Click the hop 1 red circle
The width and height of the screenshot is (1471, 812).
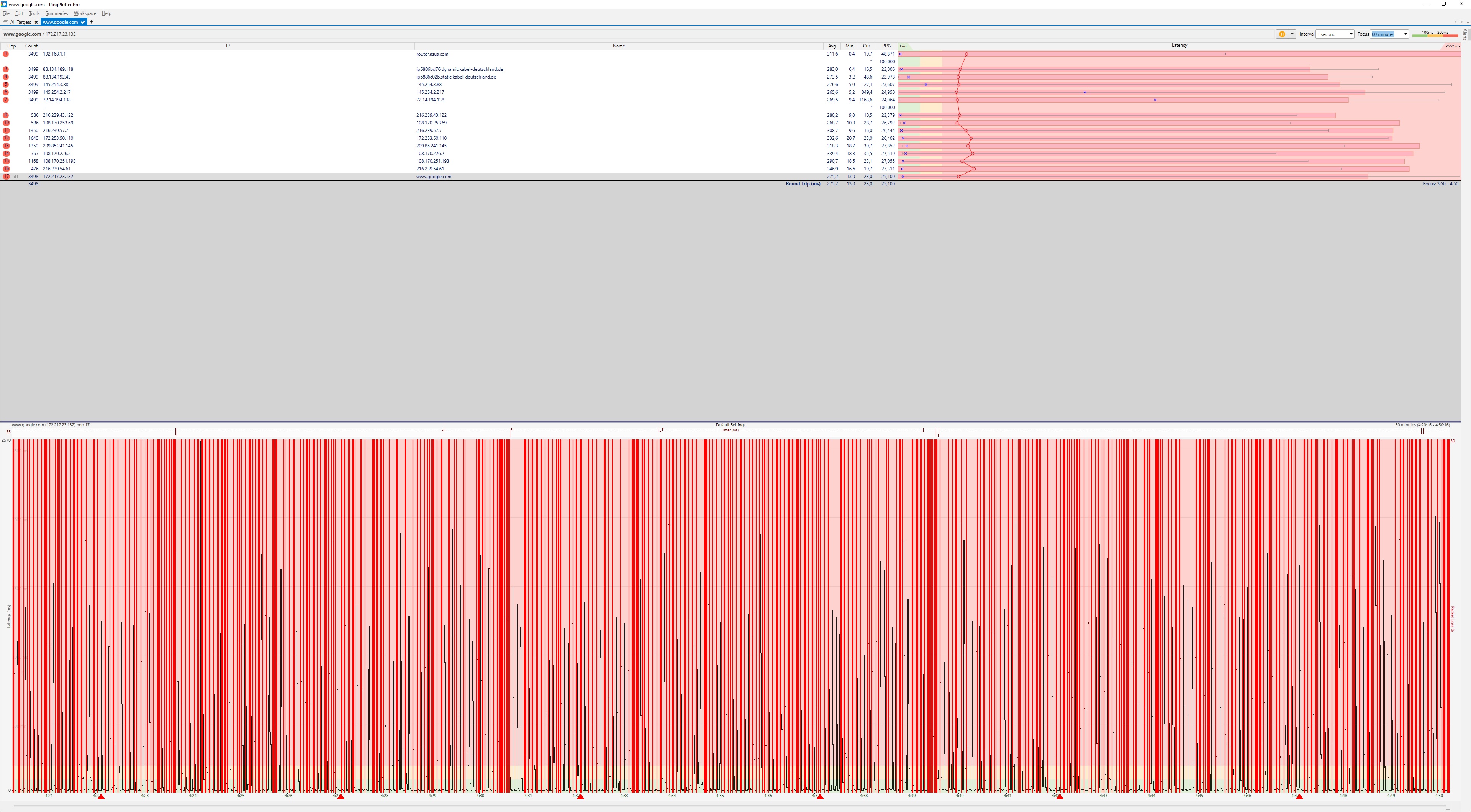coord(6,54)
